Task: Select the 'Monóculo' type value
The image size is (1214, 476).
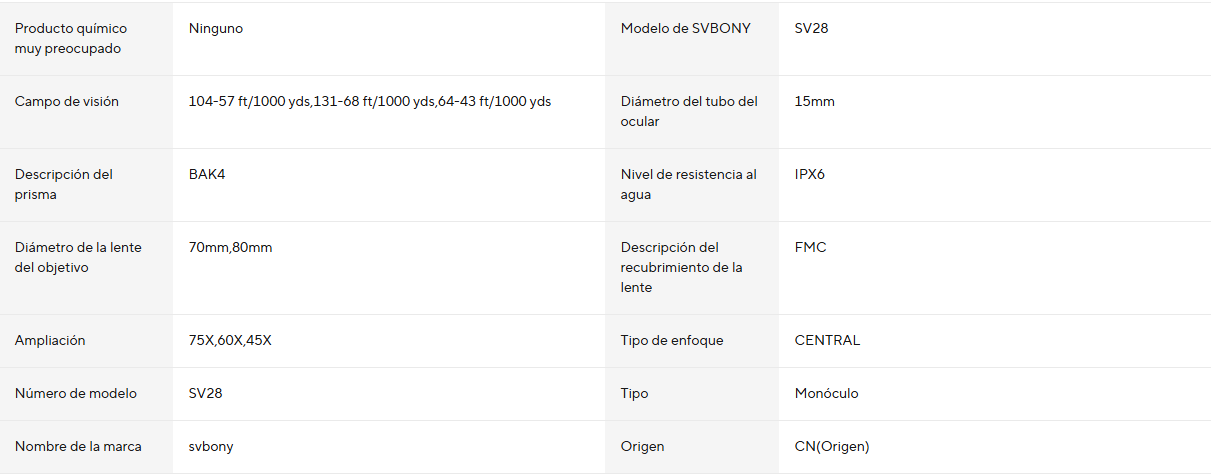Action: pos(826,394)
